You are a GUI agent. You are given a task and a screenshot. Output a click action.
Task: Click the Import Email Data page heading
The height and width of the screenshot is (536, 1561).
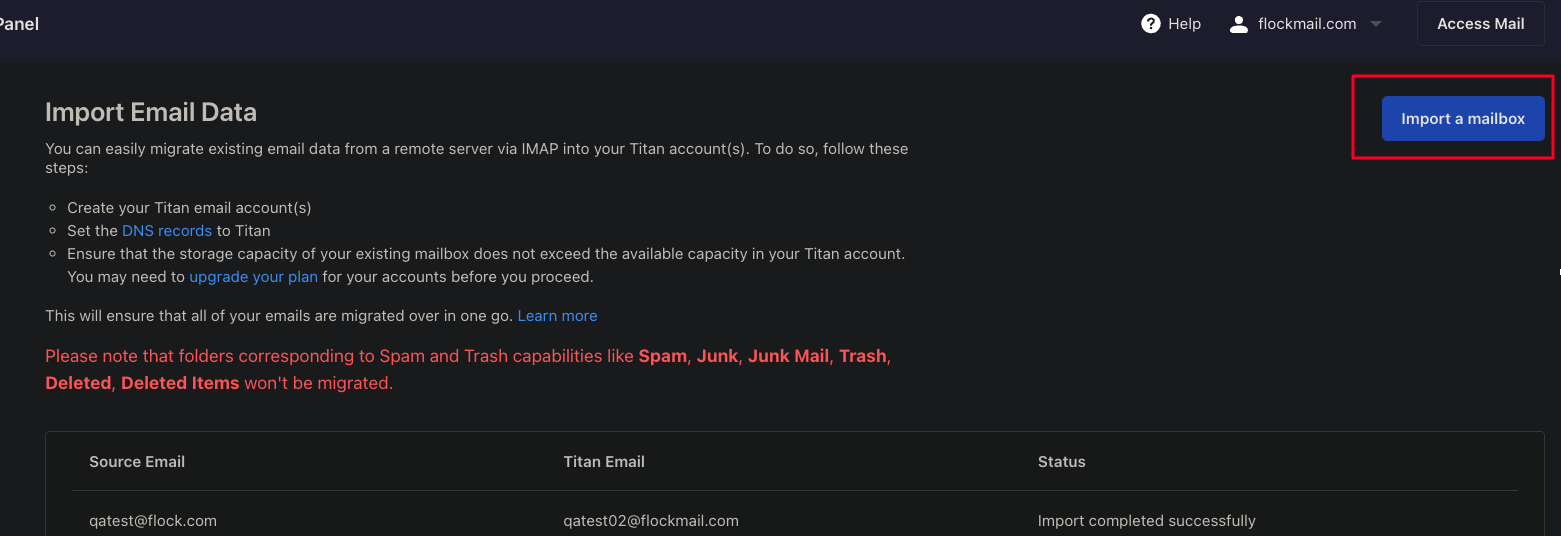[151, 112]
